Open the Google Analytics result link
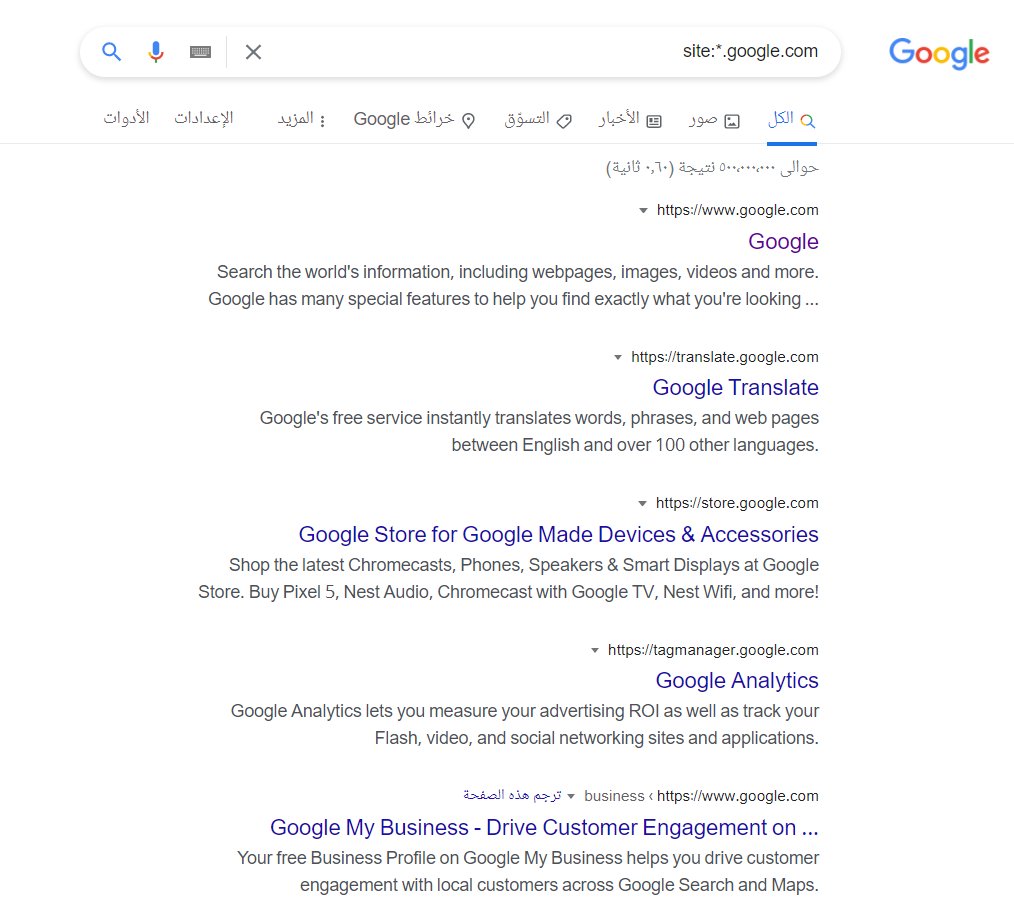This screenshot has height=911, width=1014. [x=737, y=680]
